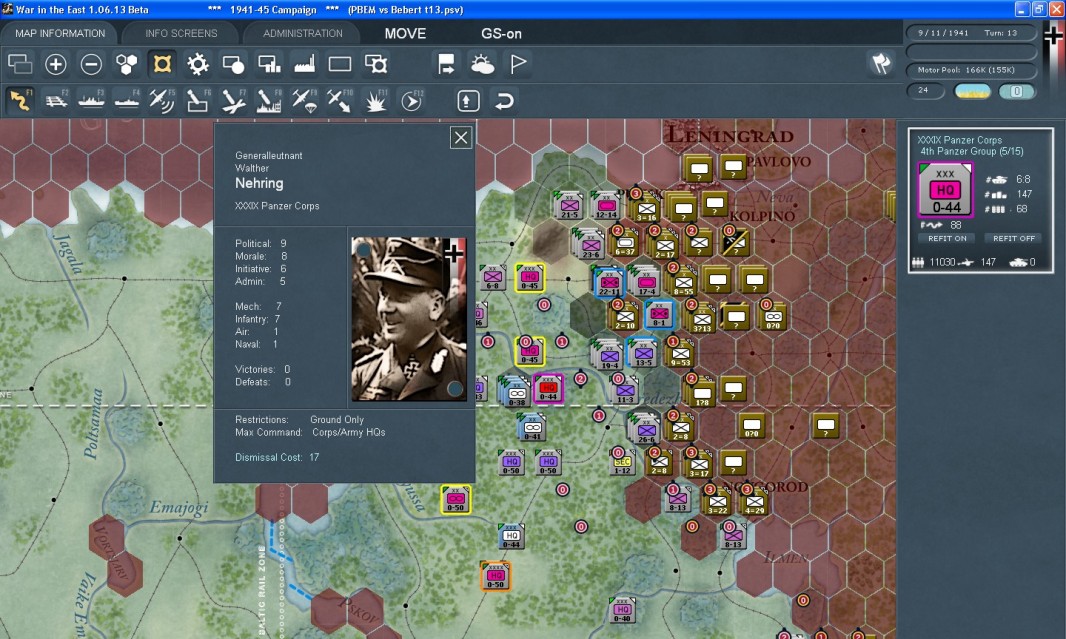Viewport: 1066px width, 639px height.
Task: Click the end turn crossed flags icon
Action: 881,64
